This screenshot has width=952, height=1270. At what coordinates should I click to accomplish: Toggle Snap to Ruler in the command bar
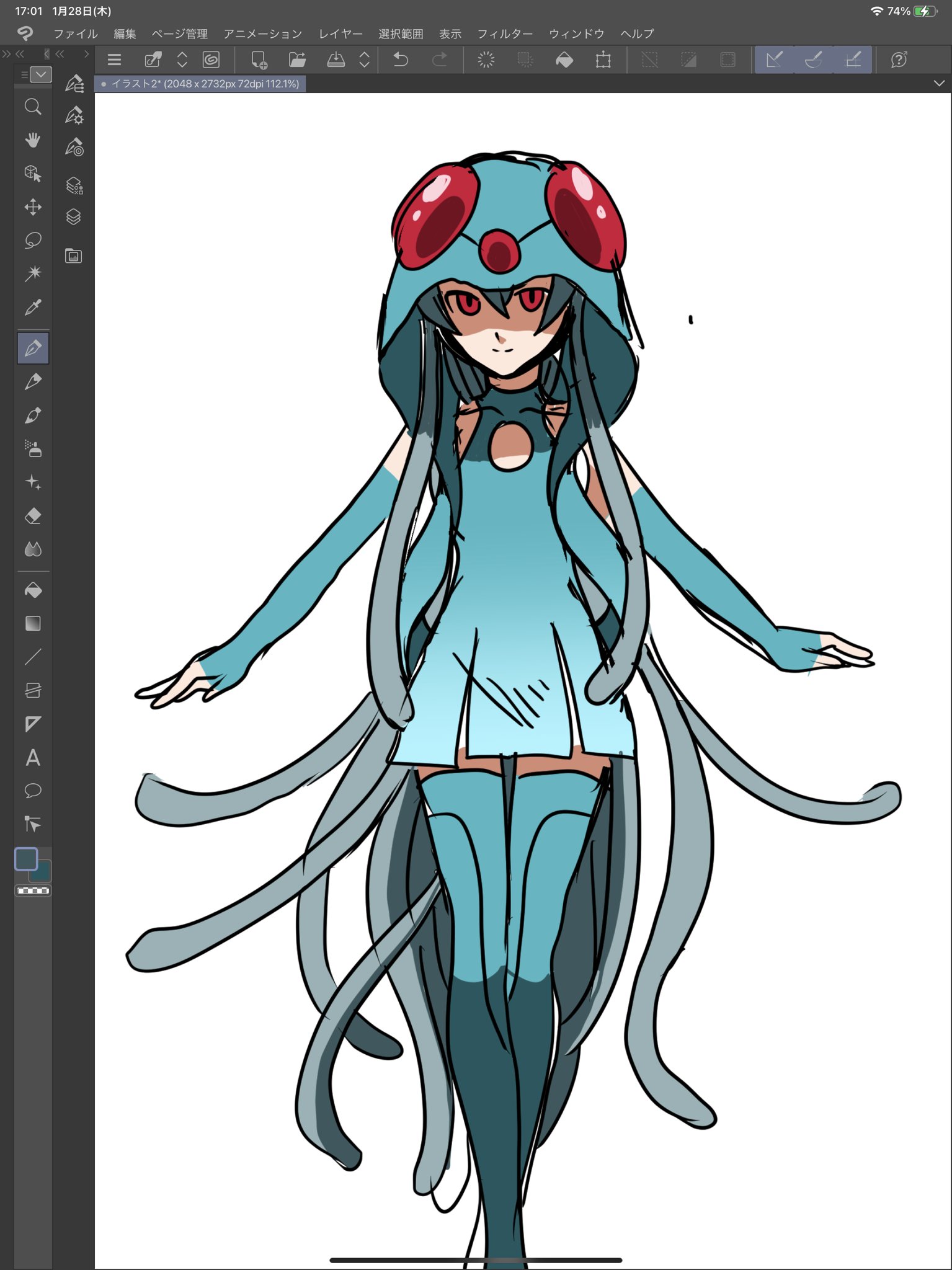click(x=775, y=60)
